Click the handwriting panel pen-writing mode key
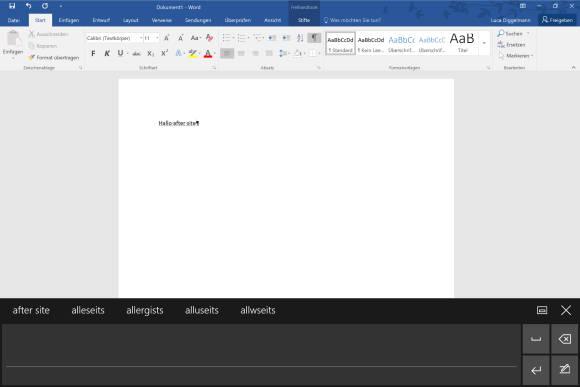 565,370
